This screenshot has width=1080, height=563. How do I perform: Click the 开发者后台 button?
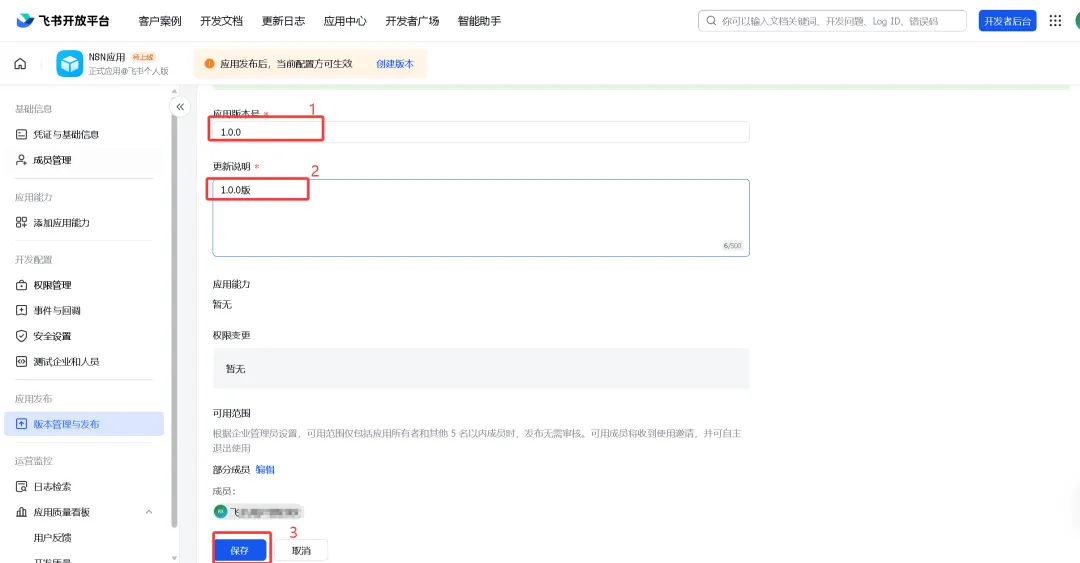pyautogui.click(x=1007, y=21)
